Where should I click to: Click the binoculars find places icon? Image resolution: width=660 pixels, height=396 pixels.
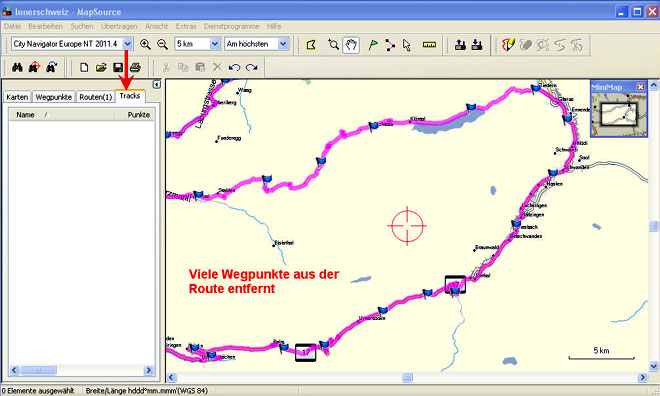point(17,67)
